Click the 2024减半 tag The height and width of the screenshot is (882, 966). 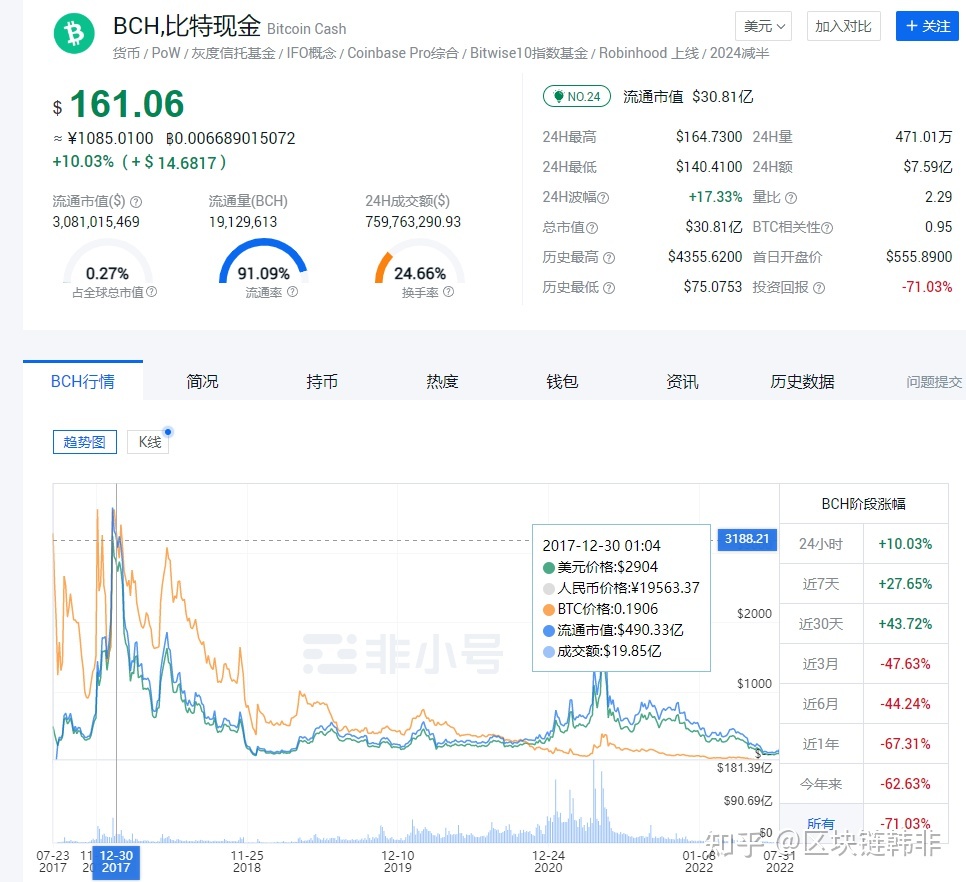(739, 54)
